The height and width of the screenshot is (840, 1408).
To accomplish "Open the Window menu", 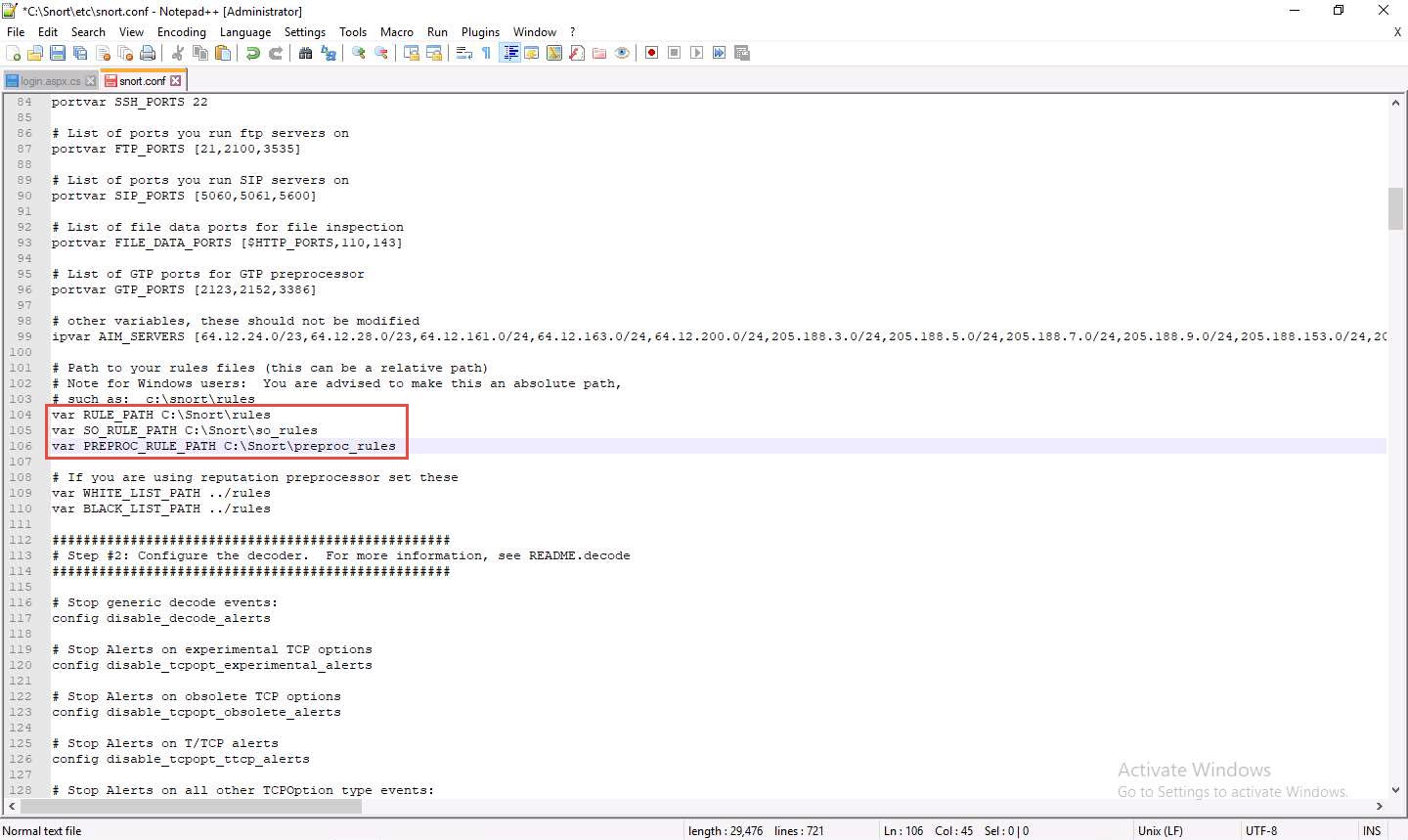I will [535, 32].
